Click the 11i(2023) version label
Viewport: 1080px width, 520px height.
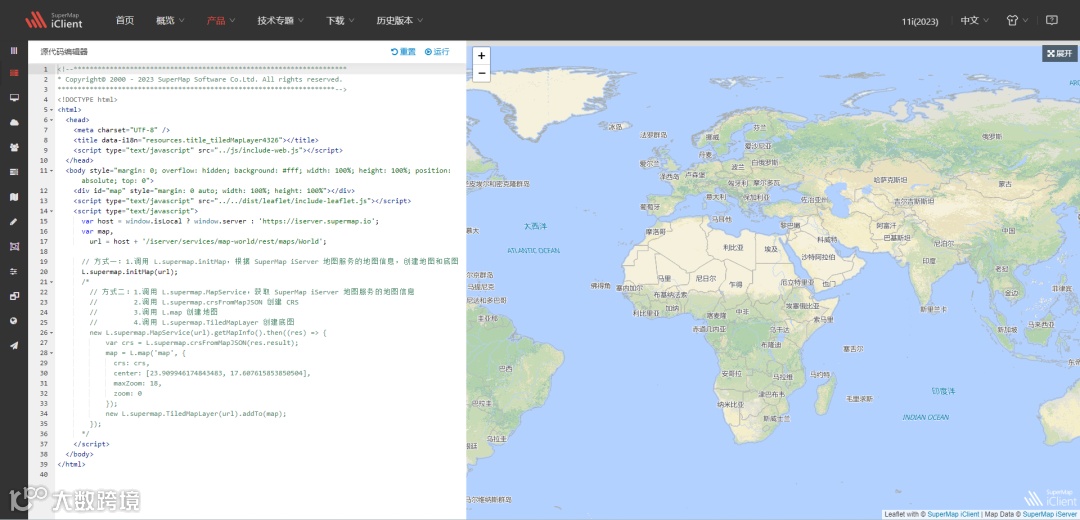(x=920, y=21)
